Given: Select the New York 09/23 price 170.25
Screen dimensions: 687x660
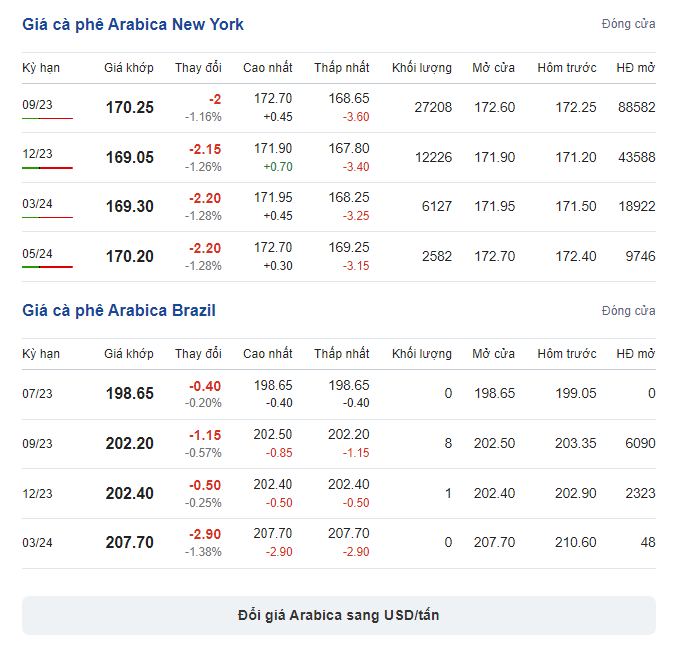Looking at the screenshot, I should 130,107.
